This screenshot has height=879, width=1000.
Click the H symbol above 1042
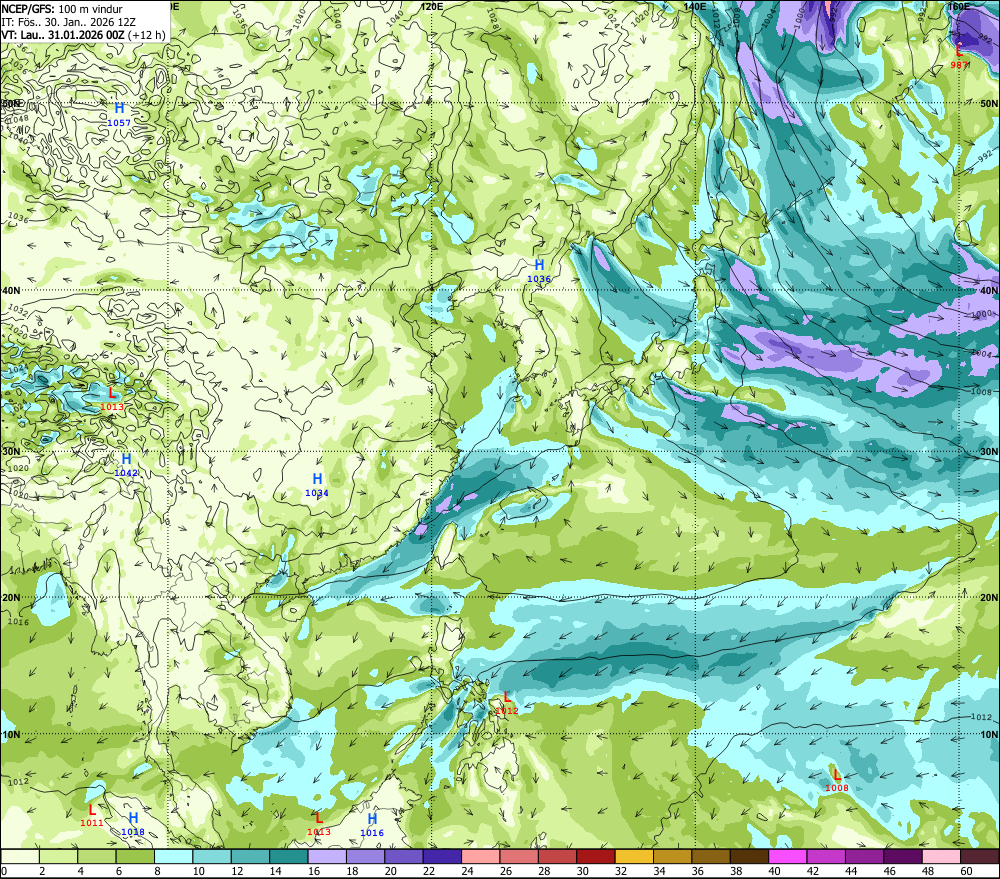point(126,459)
